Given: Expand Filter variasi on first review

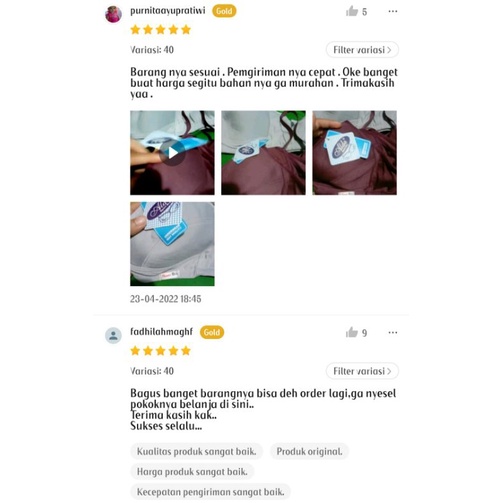Looking at the screenshot, I should (362, 50).
